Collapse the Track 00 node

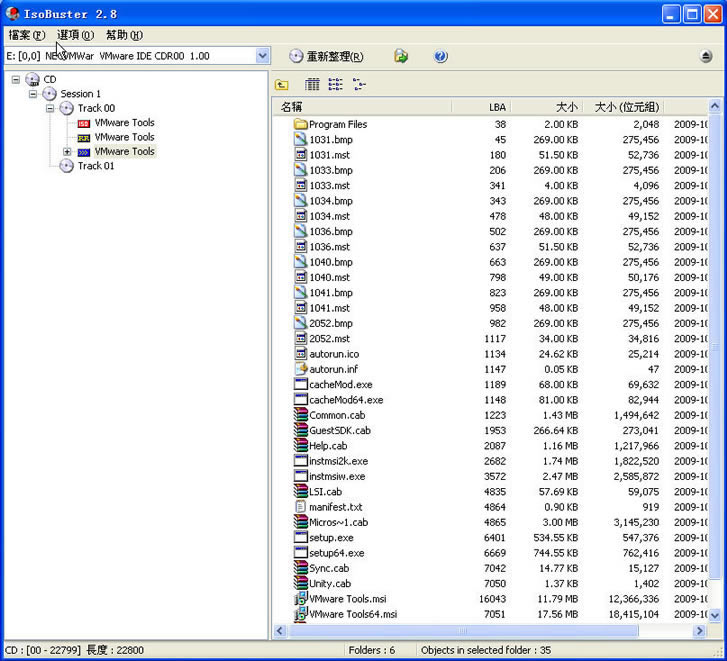tap(50, 108)
